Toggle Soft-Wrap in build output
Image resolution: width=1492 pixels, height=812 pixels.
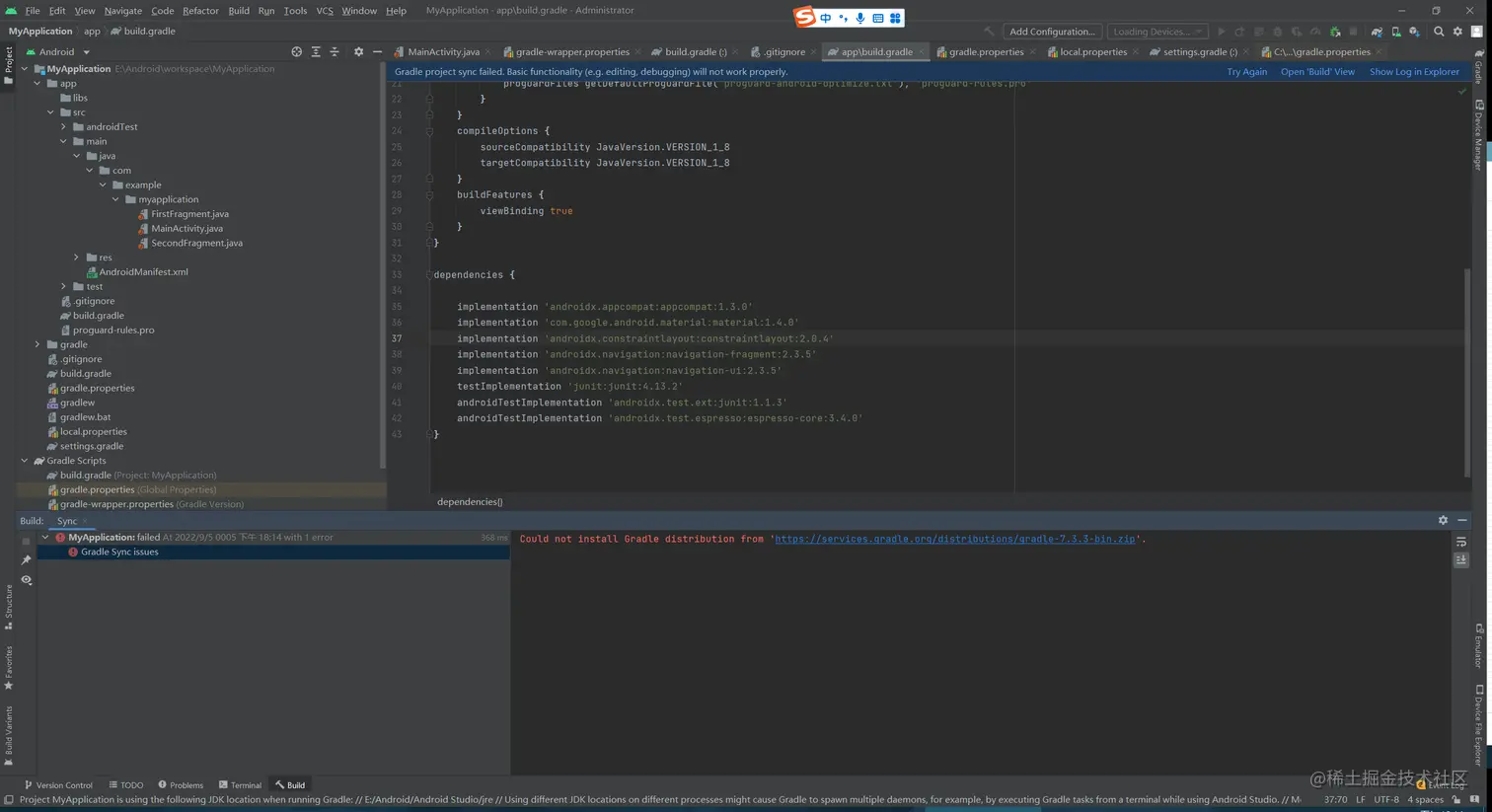[x=1461, y=542]
